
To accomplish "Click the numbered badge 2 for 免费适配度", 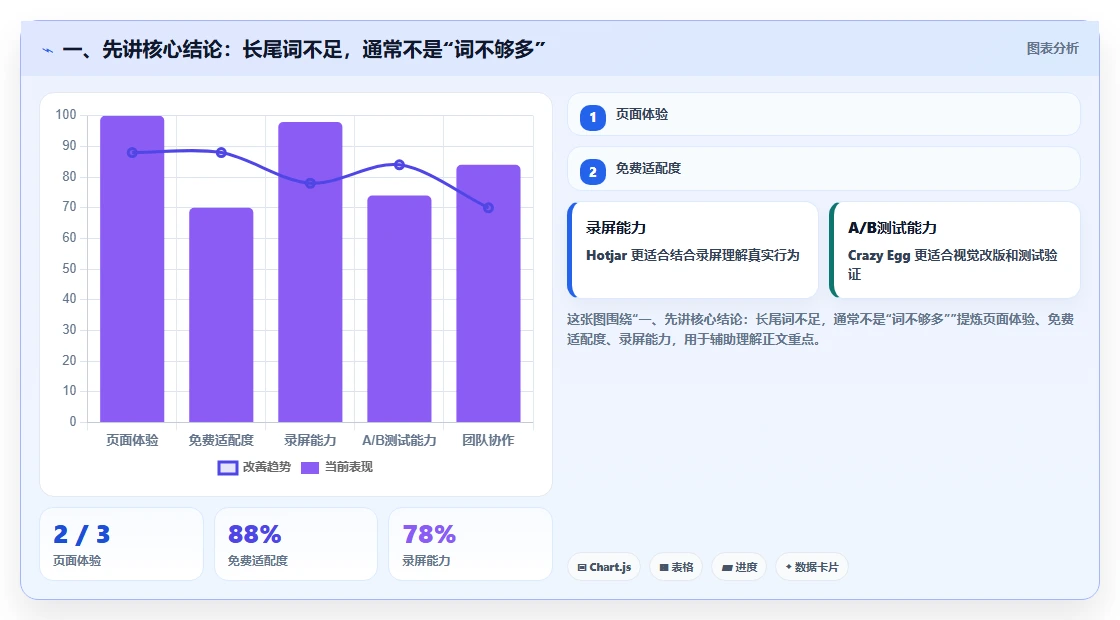I will [x=592, y=171].
